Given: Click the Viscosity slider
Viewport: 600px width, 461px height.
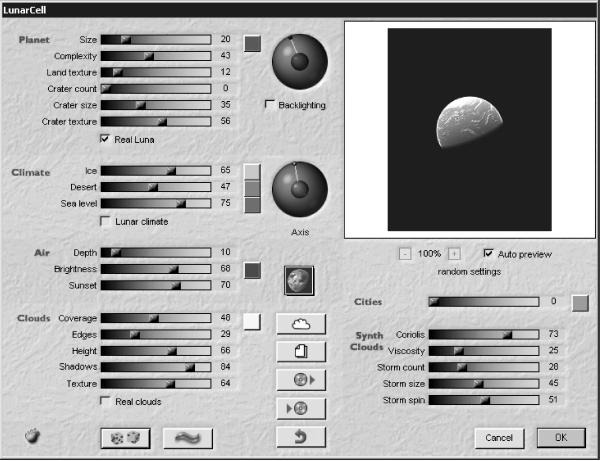Looking at the screenshot, I should tap(484, 351).
